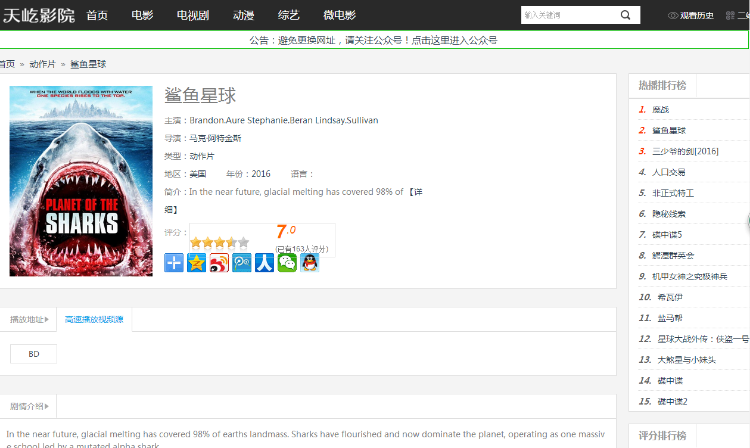Screen dimensions: 750x448
Task: Open actor Lindsay.Sullivan link
Action: (347, 120)
